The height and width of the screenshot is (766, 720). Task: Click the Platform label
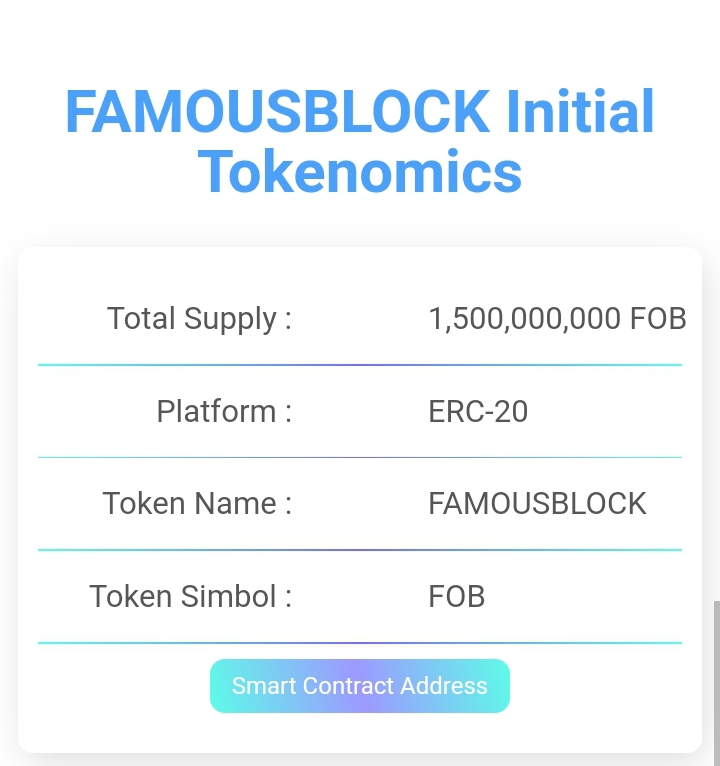click(224, 411)
